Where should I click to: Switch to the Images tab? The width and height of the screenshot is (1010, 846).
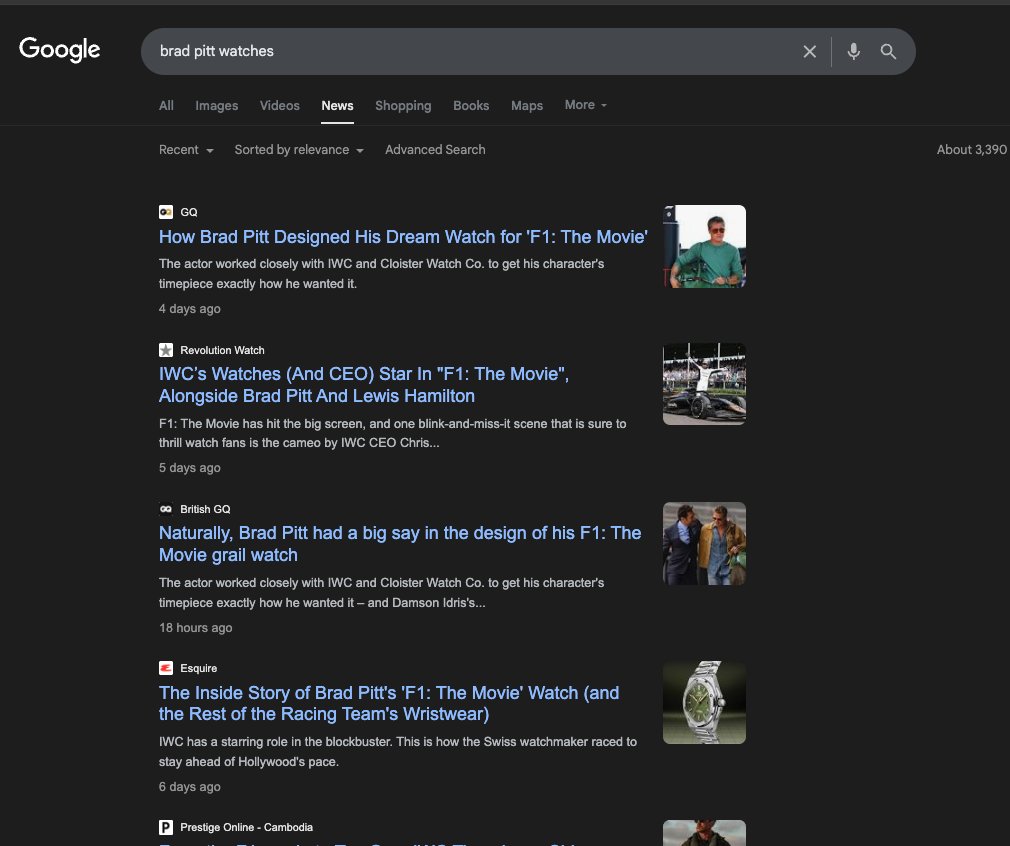coord(216,105)
